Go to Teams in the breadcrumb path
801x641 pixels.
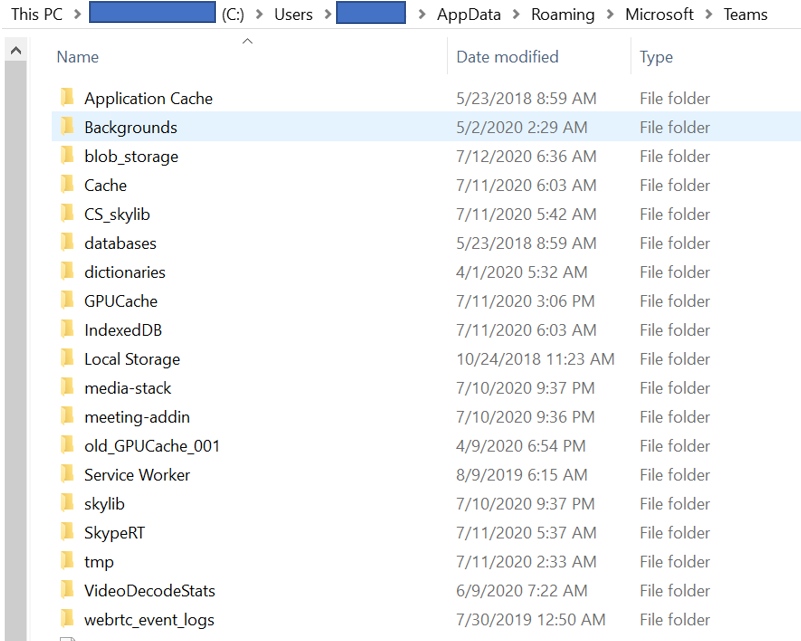pos(745,14)
